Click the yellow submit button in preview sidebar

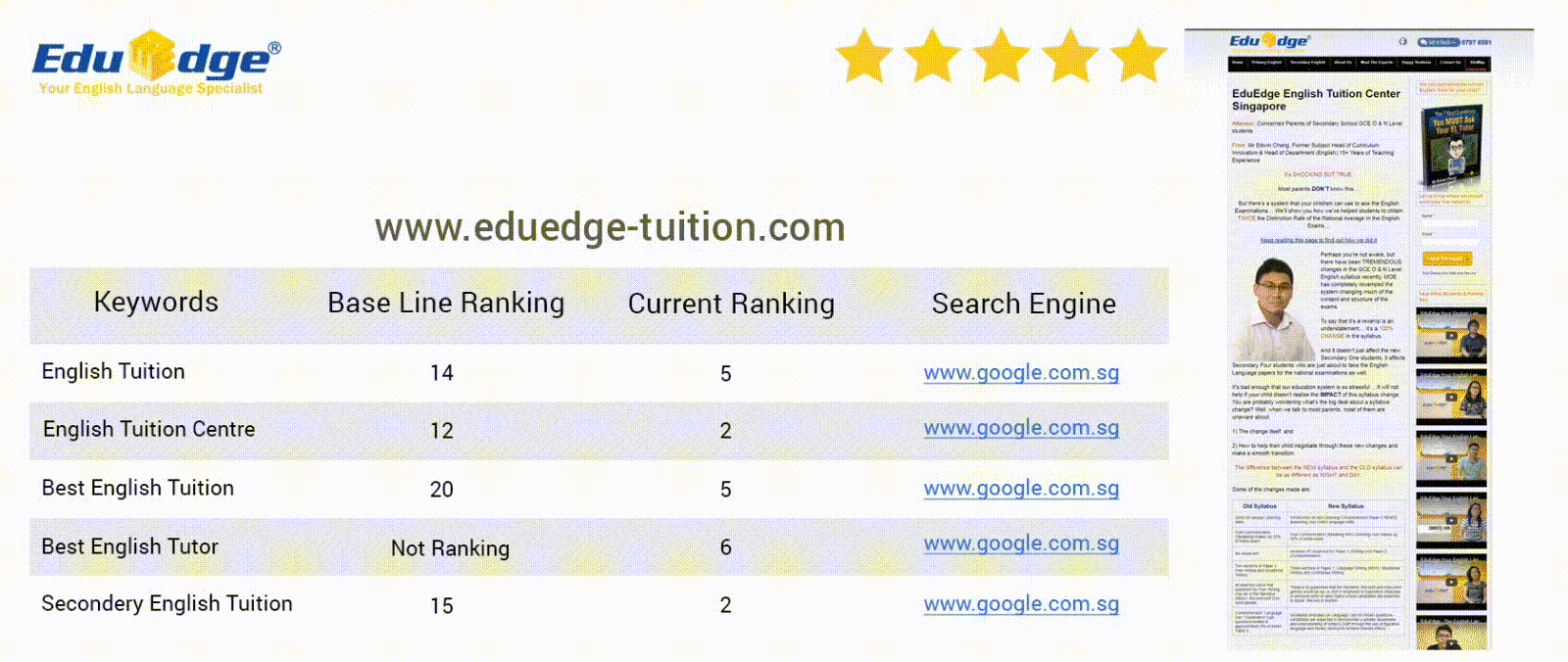1447,259
